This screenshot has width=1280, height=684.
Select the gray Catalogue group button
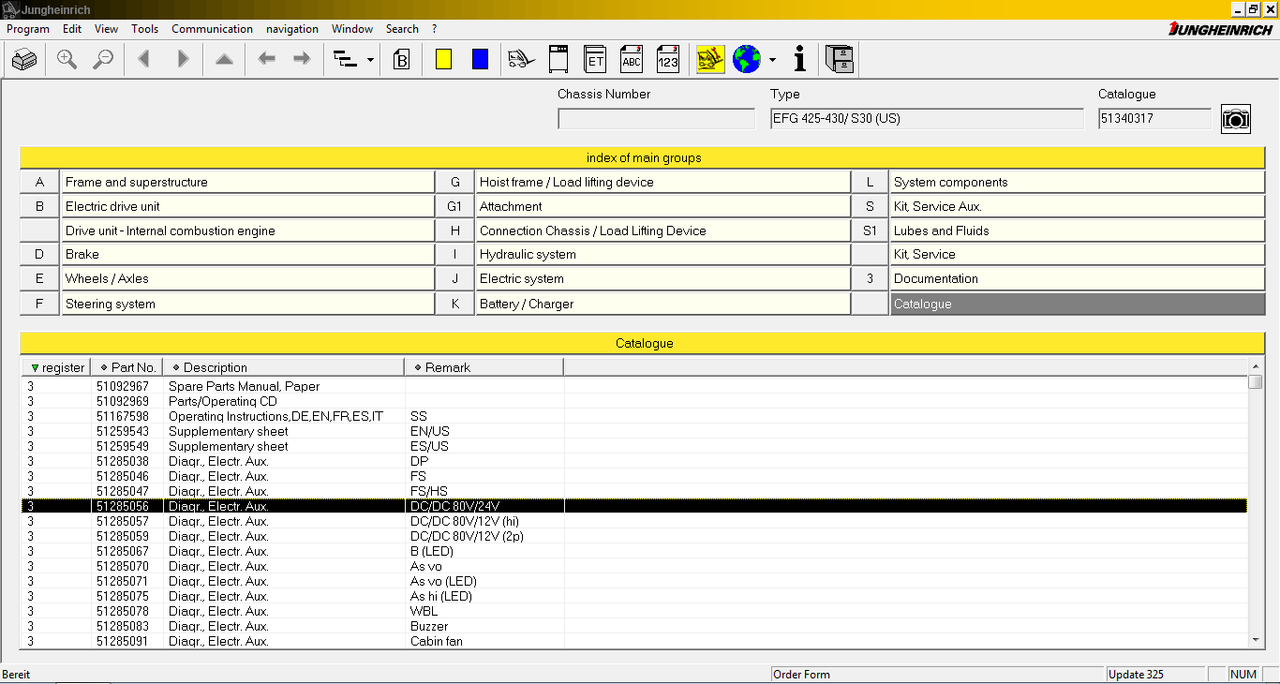tap(1077, 303)
